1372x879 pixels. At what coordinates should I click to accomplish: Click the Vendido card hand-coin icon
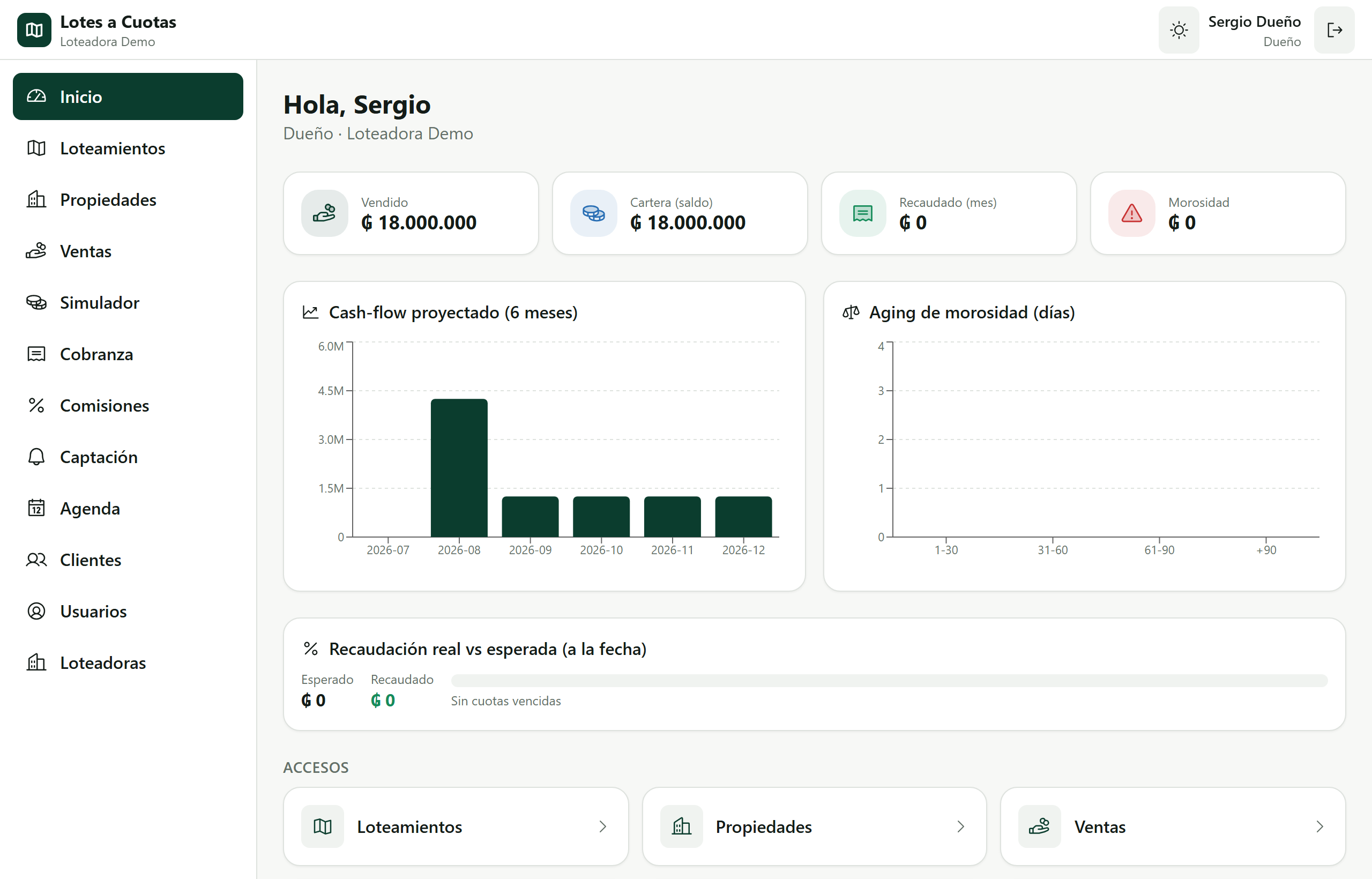tap(324, 213)
